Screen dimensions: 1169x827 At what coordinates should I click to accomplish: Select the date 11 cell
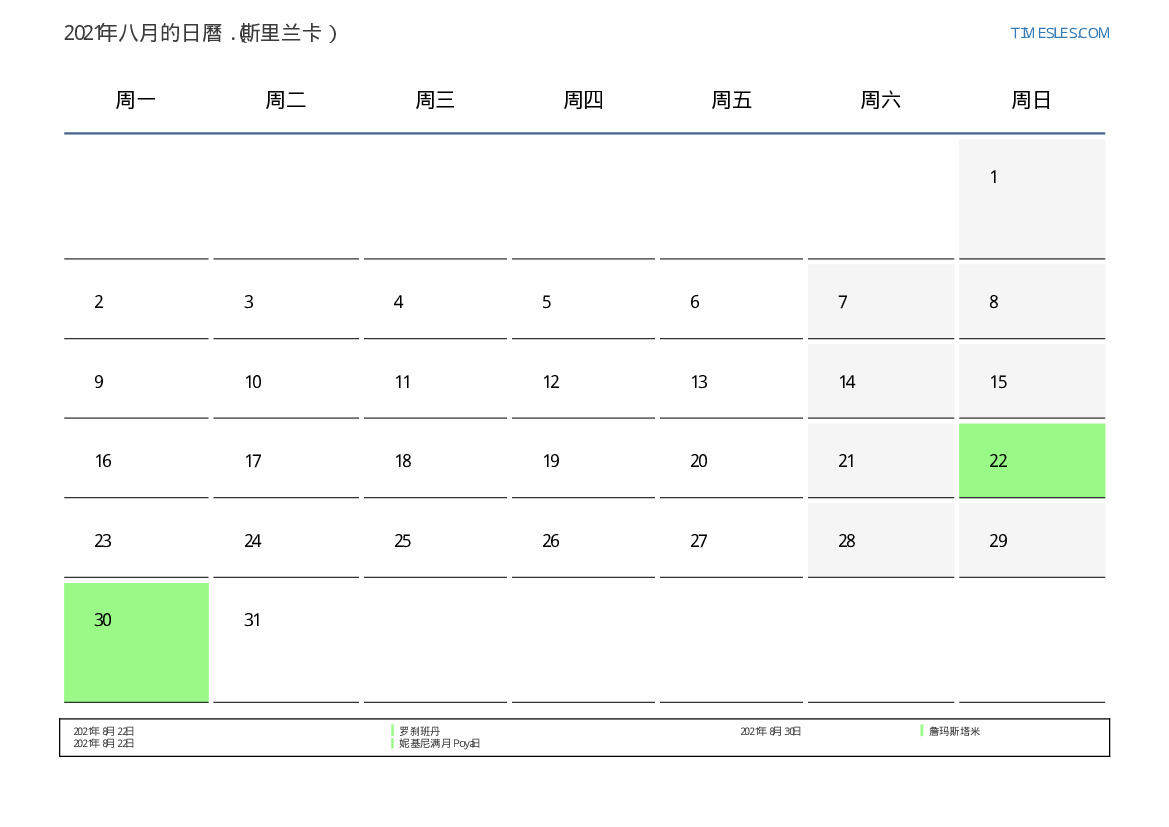435,381
